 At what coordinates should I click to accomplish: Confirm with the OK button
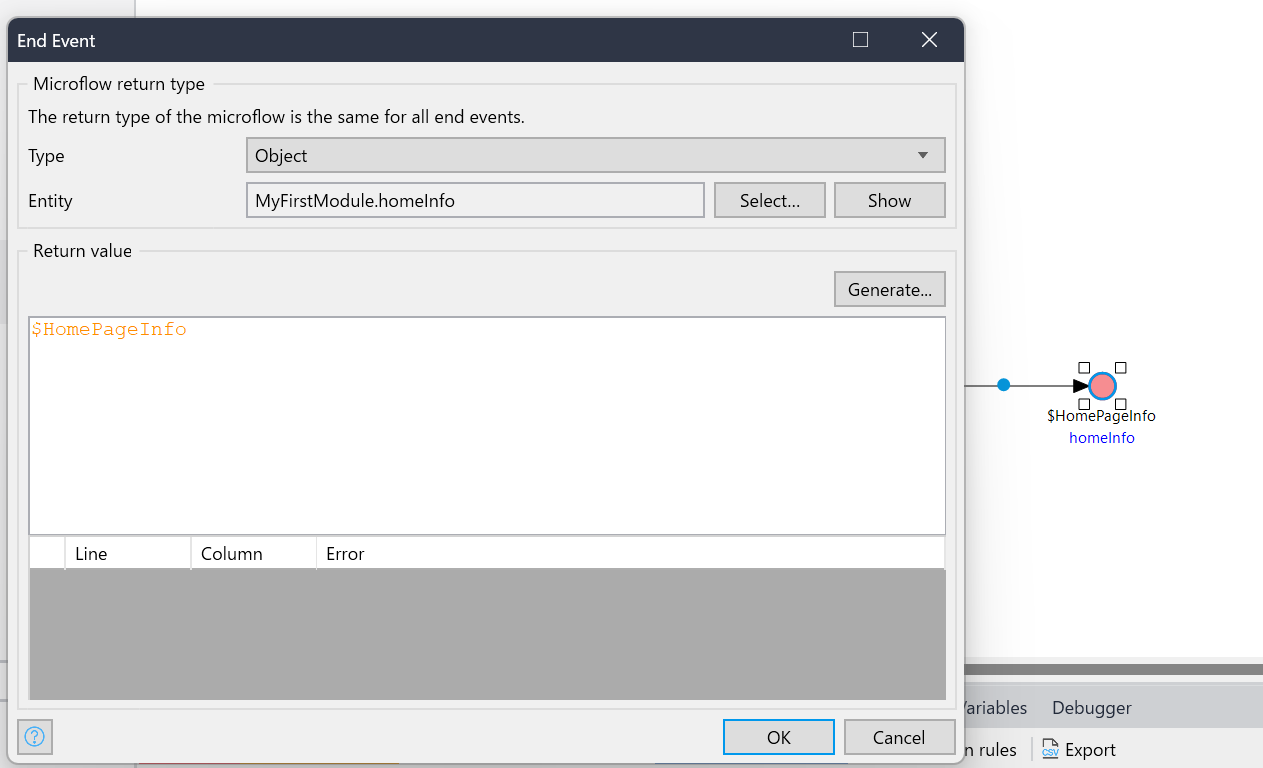coord(778,737)
